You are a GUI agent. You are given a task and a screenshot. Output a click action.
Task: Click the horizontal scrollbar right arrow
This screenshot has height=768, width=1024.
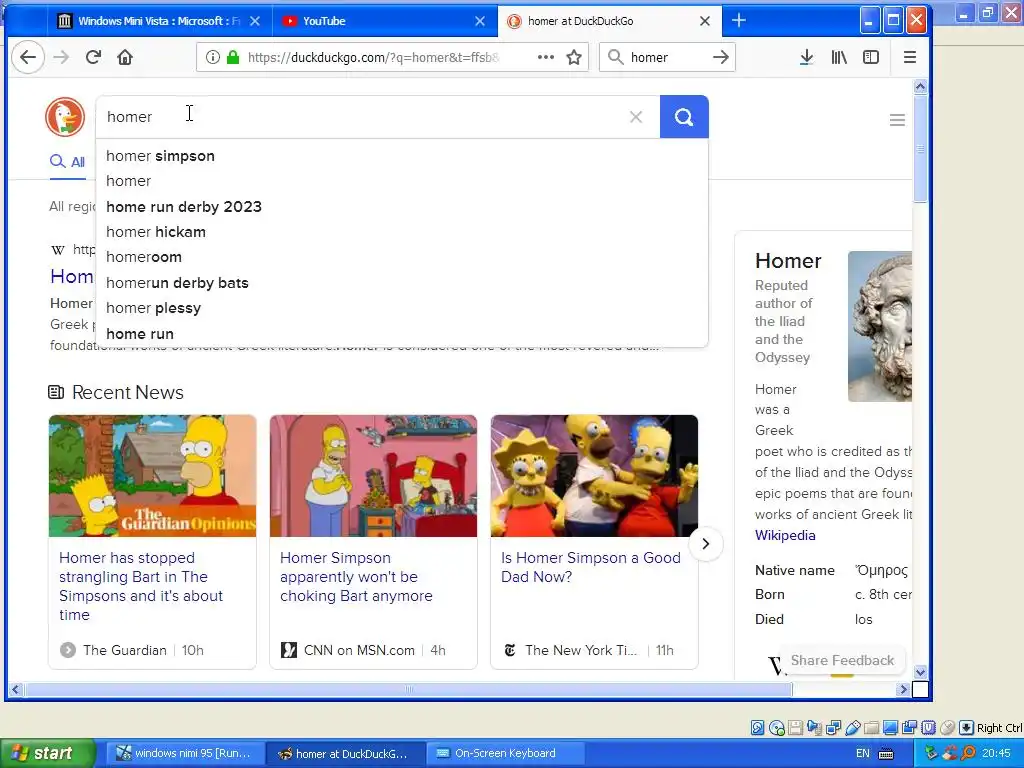(x=904, y=689)
